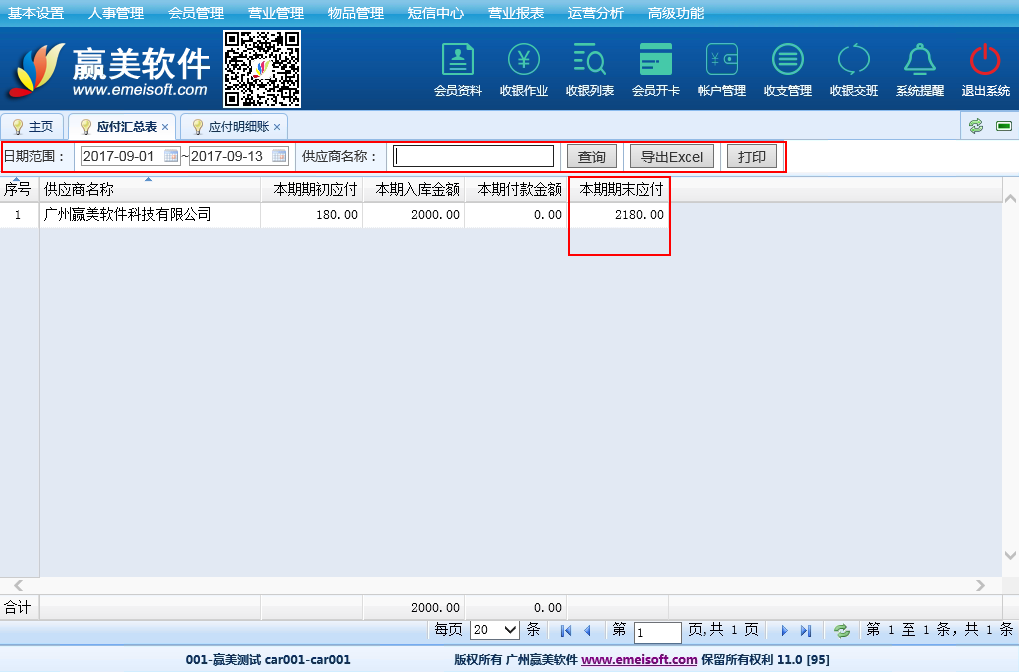
Task: Click the 导出Excel export button
Action: pyautogui.click(x=671, y=157)
